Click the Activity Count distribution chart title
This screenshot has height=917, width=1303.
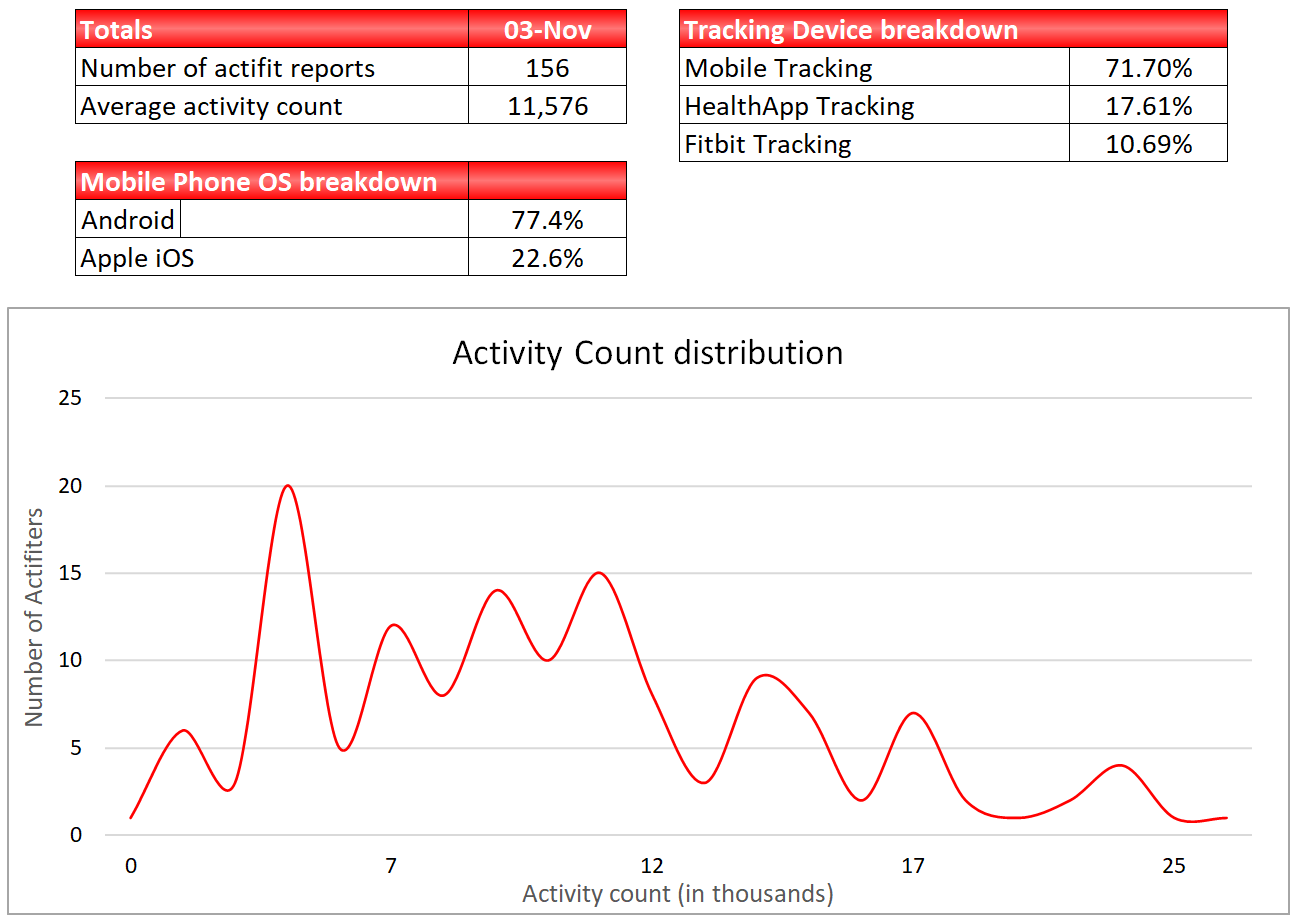(647, 353)
